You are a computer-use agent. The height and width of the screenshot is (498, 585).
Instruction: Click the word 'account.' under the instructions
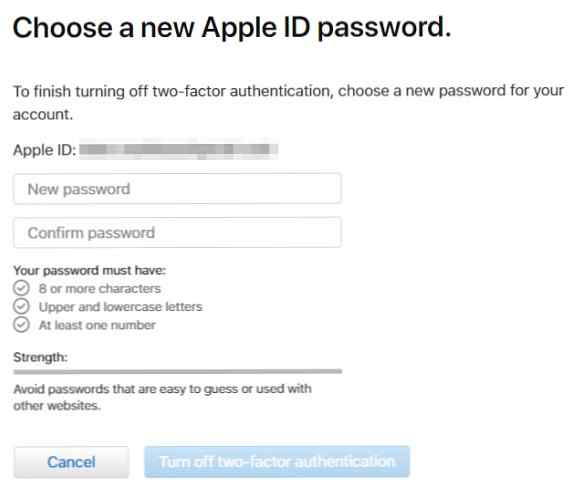(x=43, y=115)
